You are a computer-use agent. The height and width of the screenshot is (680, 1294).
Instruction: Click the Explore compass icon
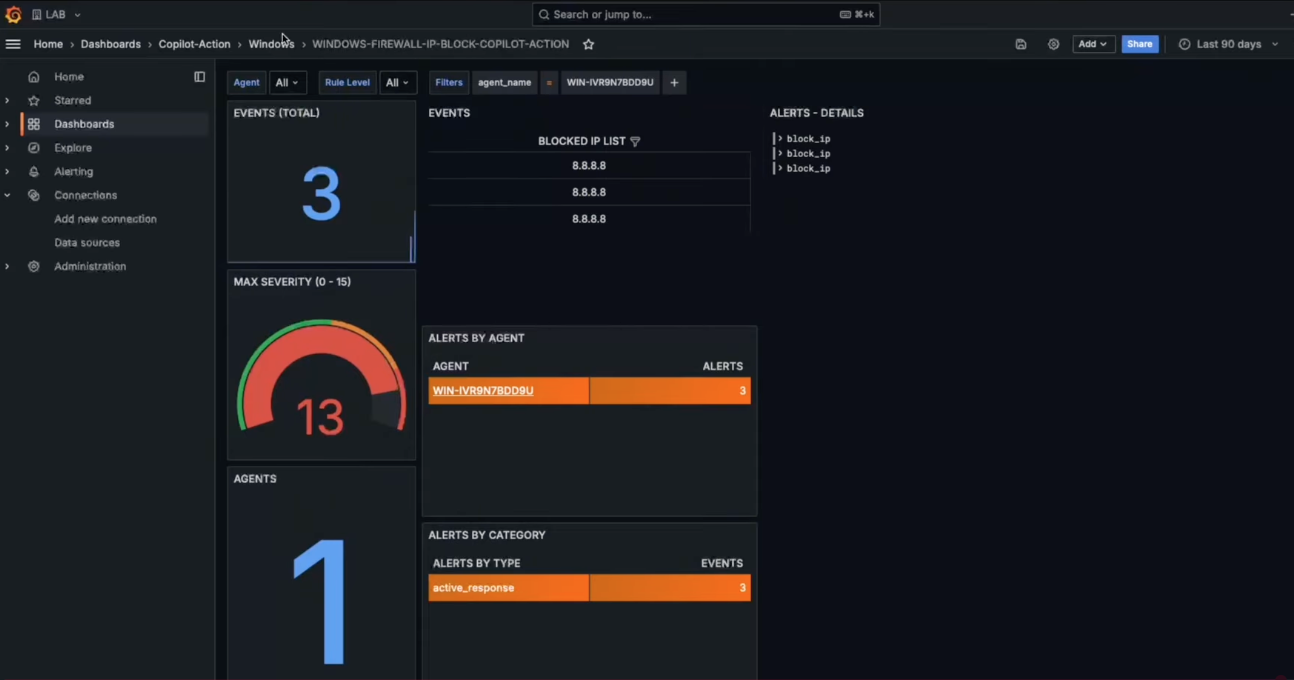(34, 148)
